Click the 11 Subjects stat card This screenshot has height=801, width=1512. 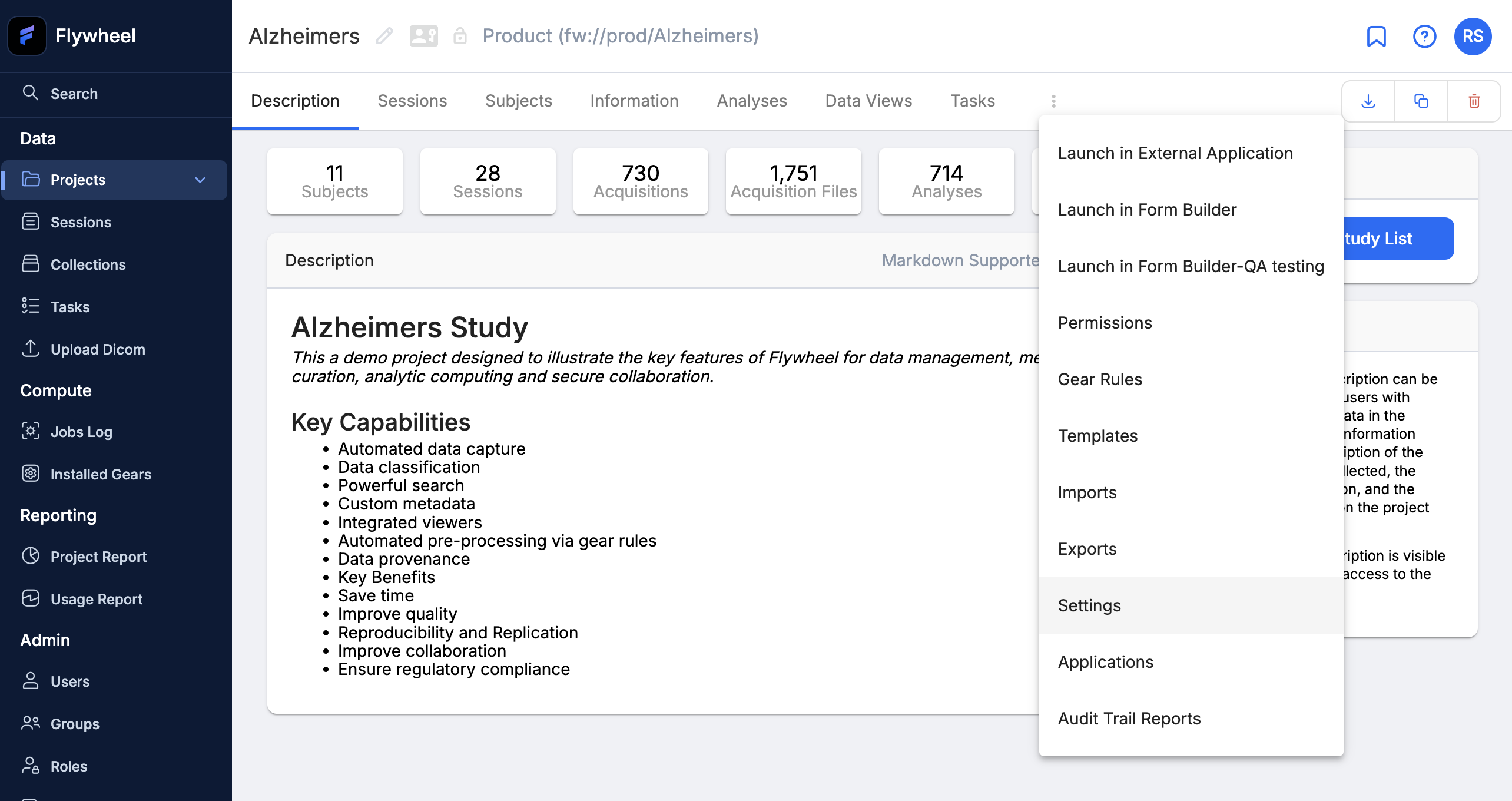[x=335, y=181]
